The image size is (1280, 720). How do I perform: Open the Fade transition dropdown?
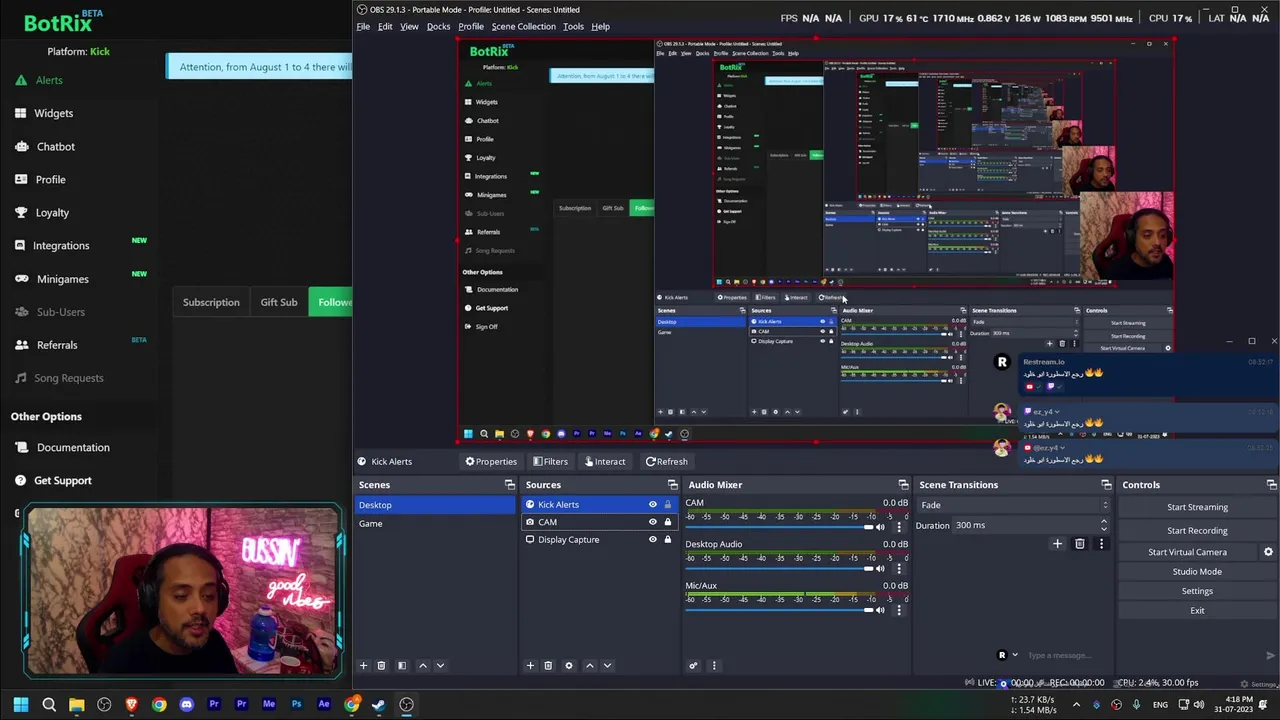1014,505
